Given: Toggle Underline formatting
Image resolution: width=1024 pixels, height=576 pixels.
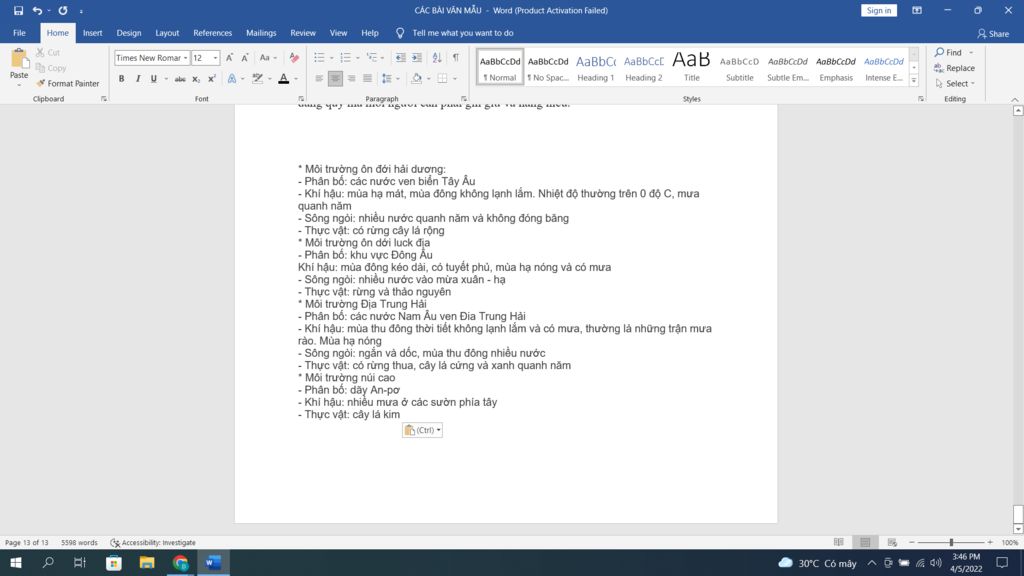Looking at the screenshot, I should 153,79.
